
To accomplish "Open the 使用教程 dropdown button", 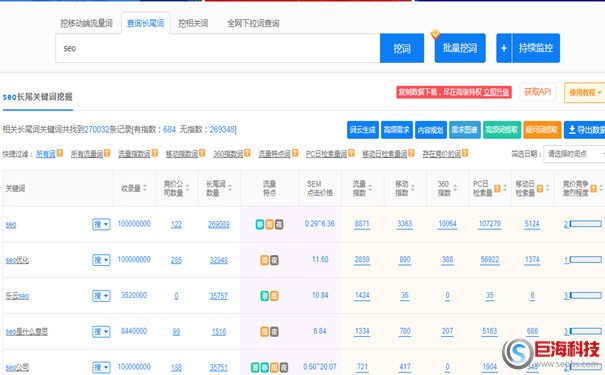I will point(585,93).
